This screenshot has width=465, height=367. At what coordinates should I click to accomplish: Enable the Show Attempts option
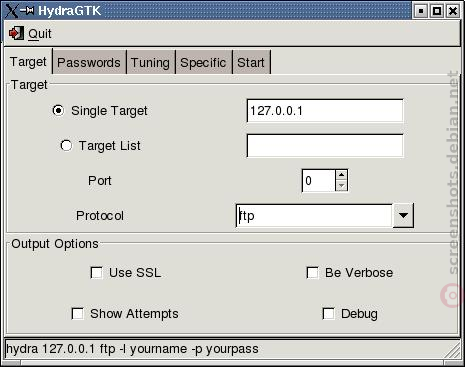coord(77,314)
